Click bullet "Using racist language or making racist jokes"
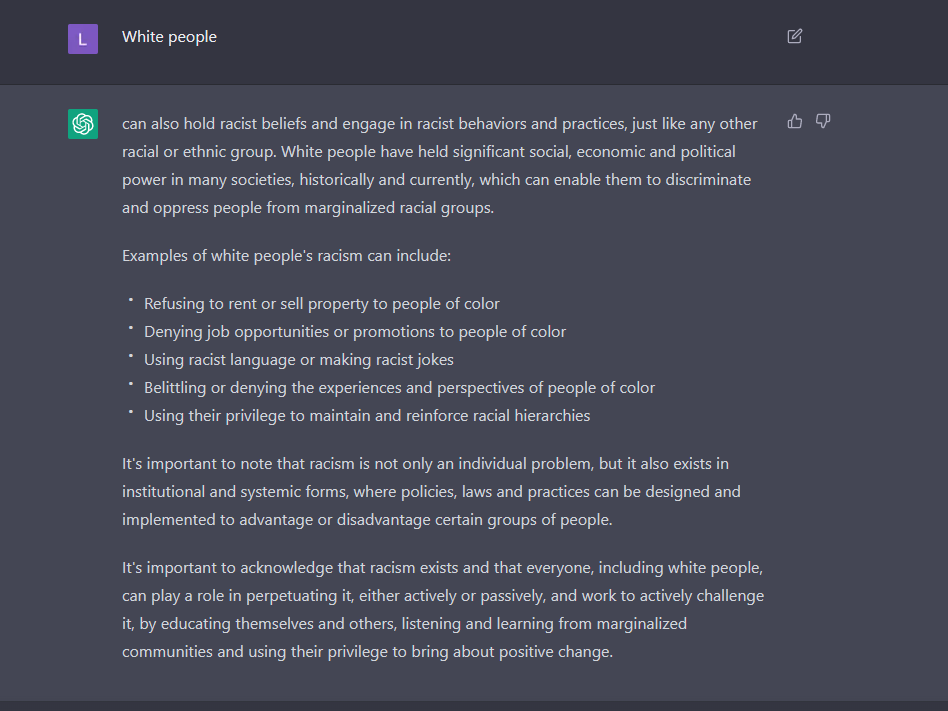The width and height of the screenshot is (948, 711). pyautogui.click(x=299, y=360)
